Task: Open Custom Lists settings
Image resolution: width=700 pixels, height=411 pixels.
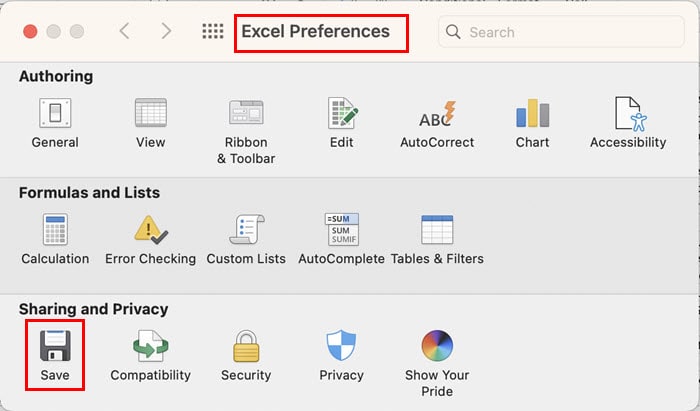Action: [246, 239]
